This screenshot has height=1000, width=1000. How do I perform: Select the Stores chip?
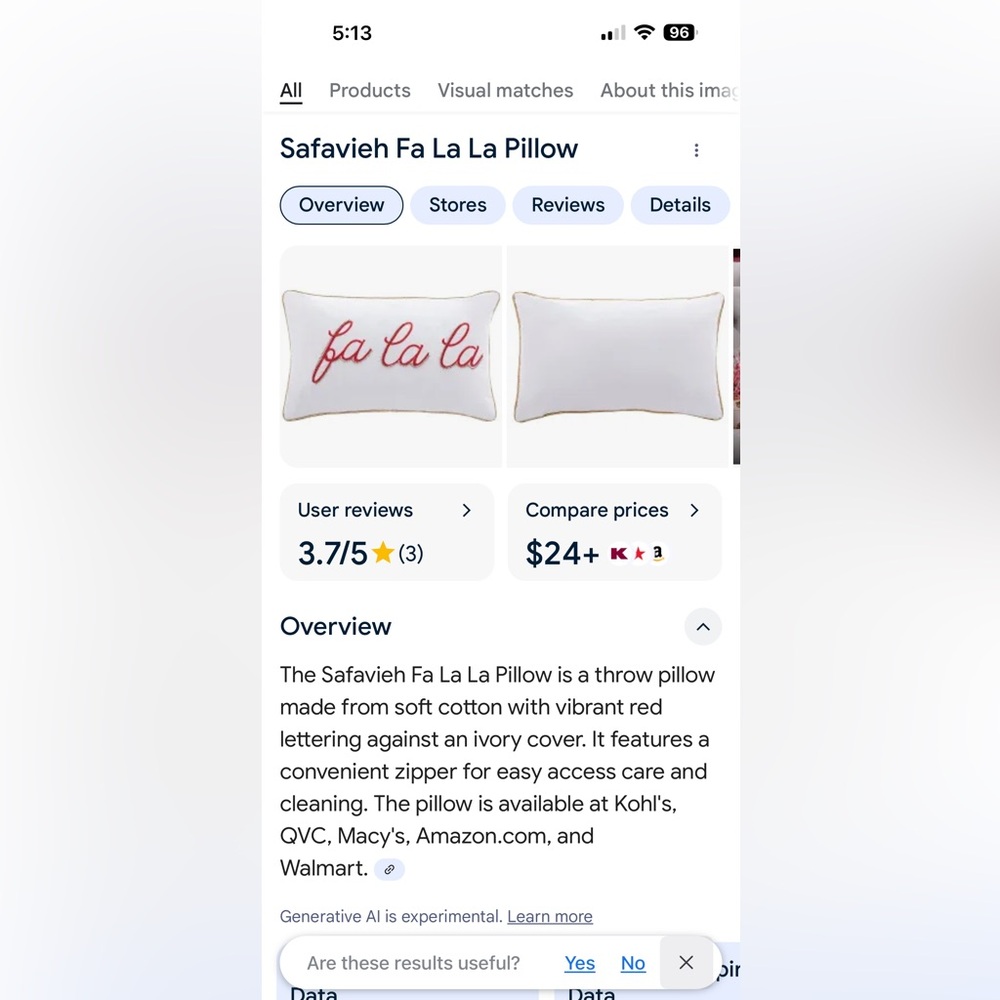point(457,205)
